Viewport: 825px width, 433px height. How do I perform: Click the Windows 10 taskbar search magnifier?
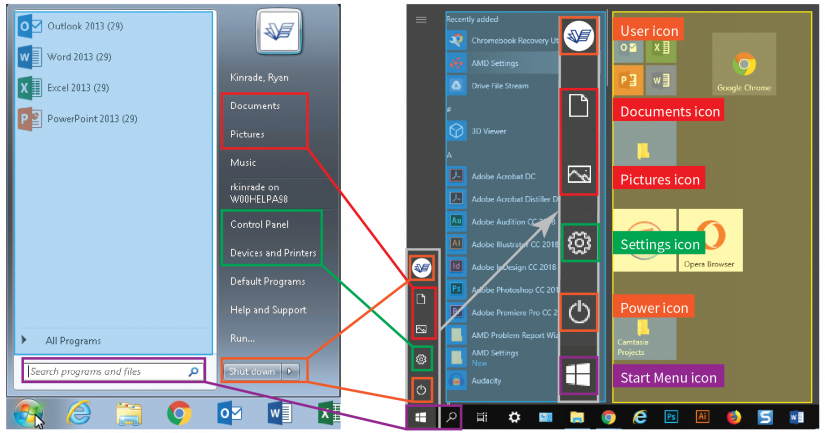(x=451, y=417)
